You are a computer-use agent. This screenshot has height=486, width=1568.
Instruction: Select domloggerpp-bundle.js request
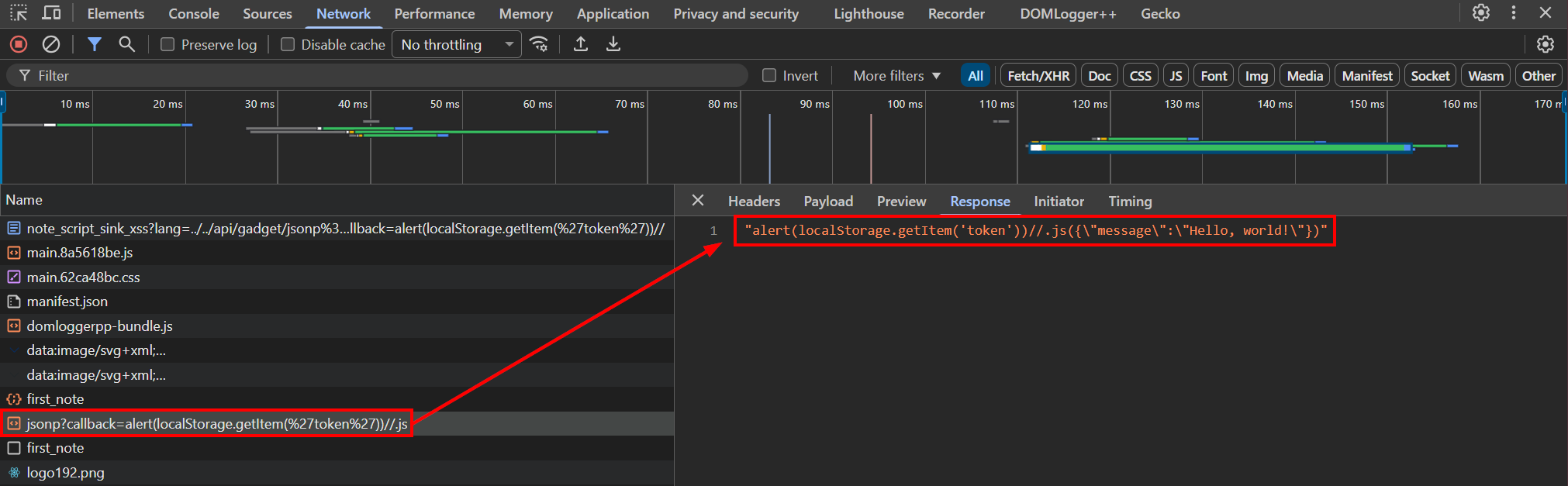[x=337, y=326]
